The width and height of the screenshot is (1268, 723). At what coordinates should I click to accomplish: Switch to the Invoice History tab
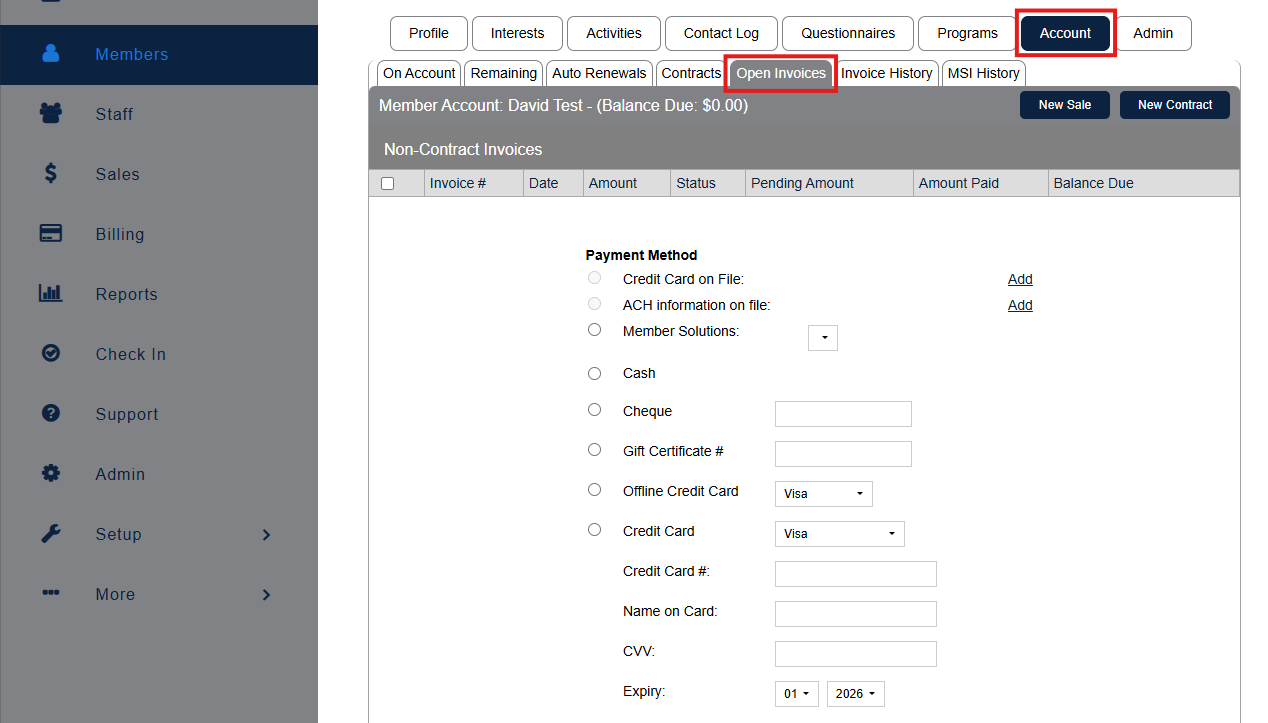tap(886, 73)
